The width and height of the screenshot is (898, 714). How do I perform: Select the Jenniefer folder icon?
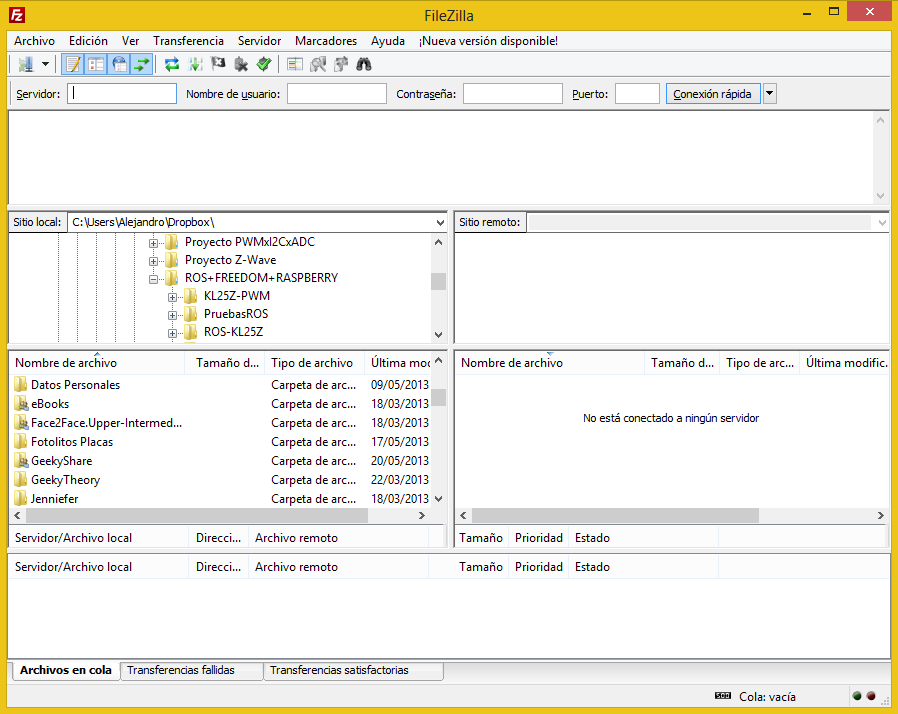coord(21,498)
